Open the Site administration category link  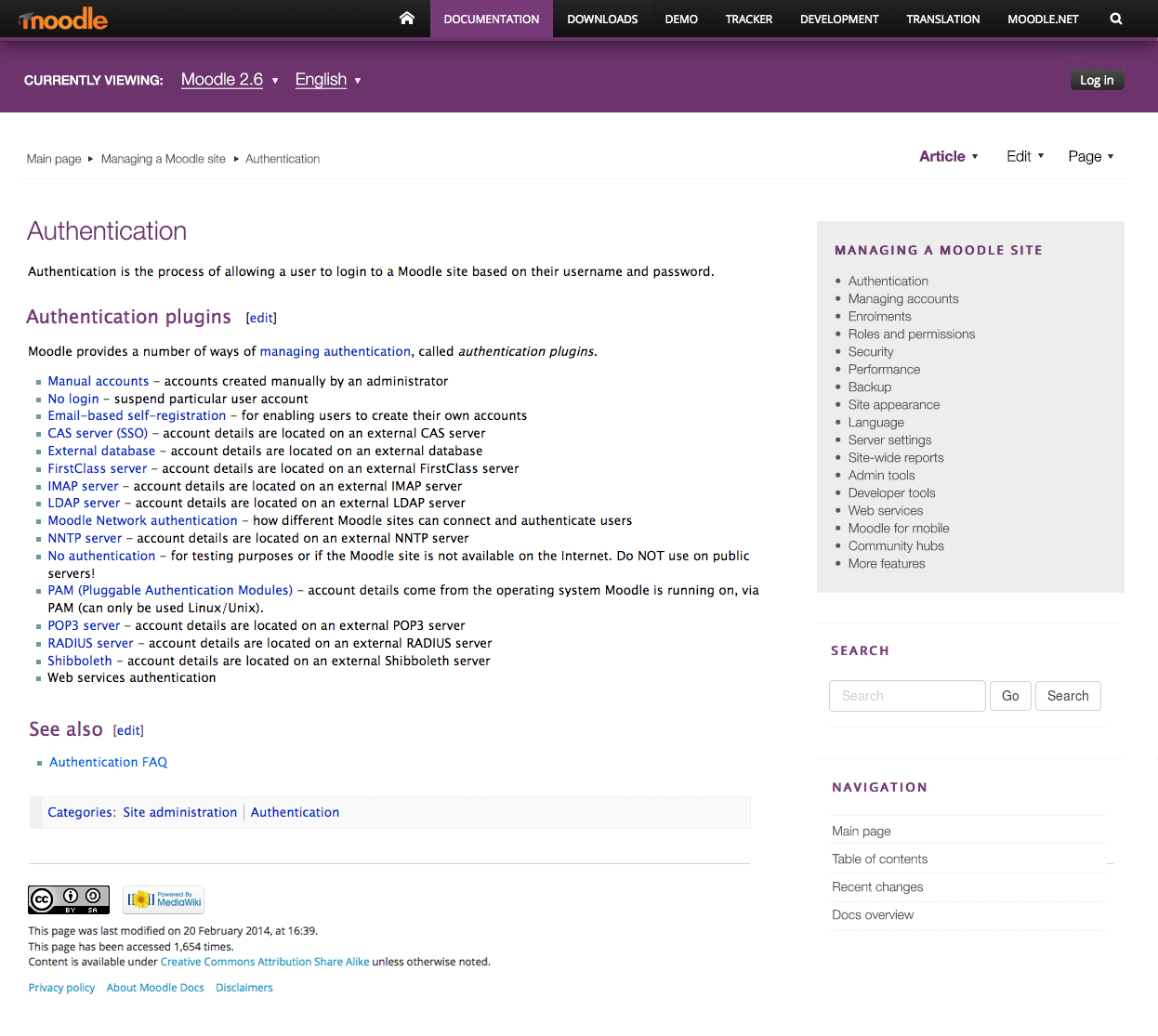[x=180, y=812]
